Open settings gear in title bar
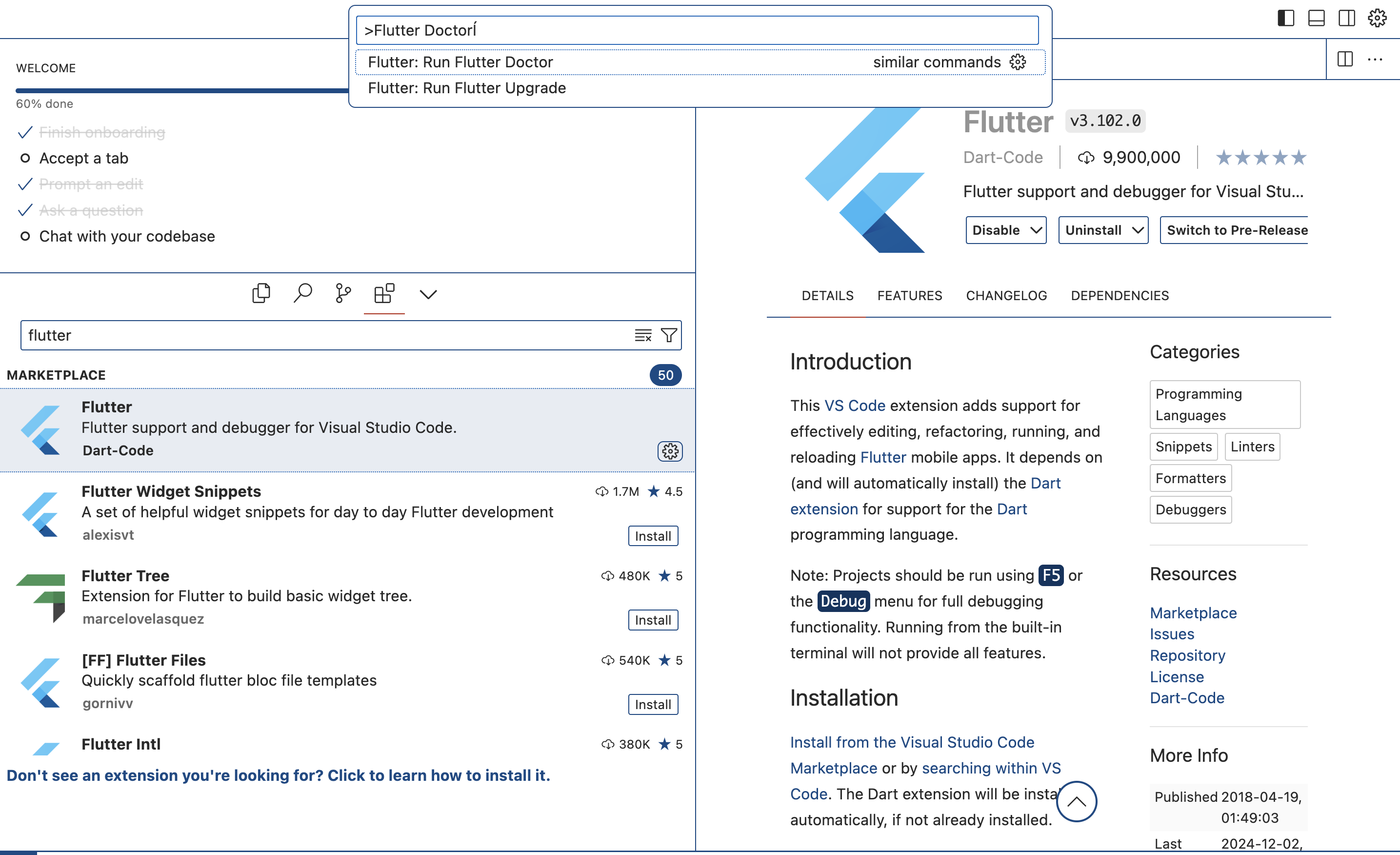This screenshot has width=1400, height=855. coord(1377,18)
